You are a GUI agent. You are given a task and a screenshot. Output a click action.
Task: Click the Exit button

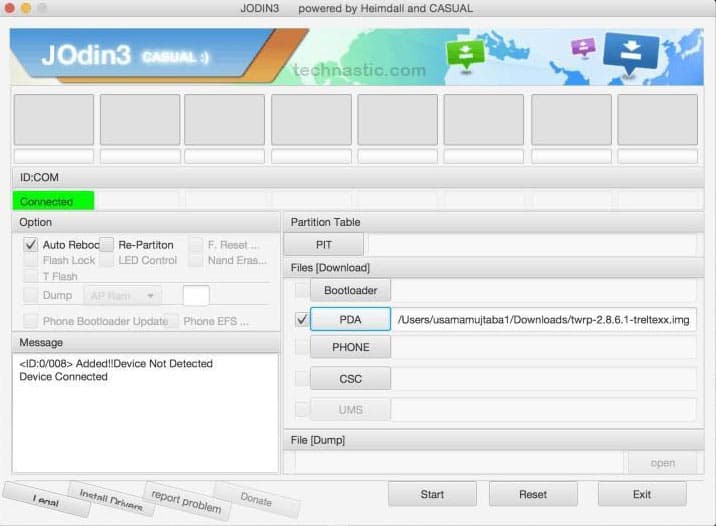[x=642, y=494]
